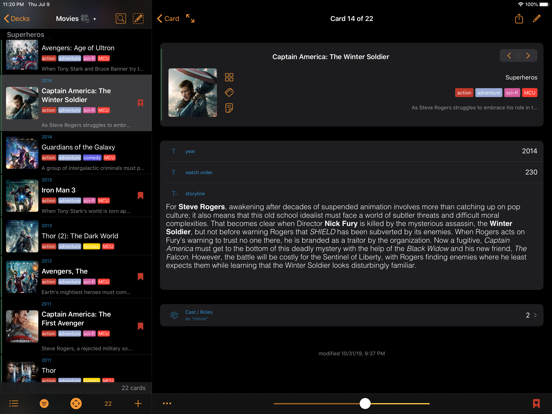The height and width of the screenshot is (414, 552).
Task: Toggle bookmark on The First Avenger row
Action: (140, 326)
